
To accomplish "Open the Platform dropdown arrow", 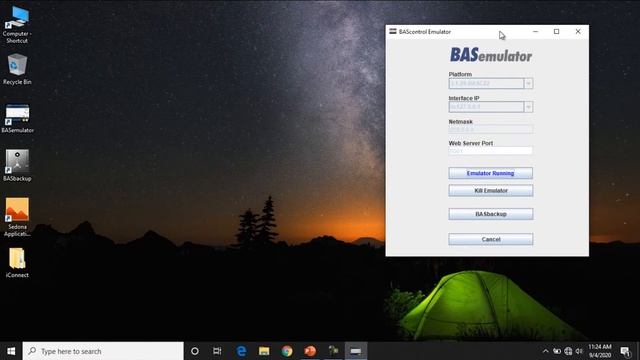I will (x=529, y=83).
